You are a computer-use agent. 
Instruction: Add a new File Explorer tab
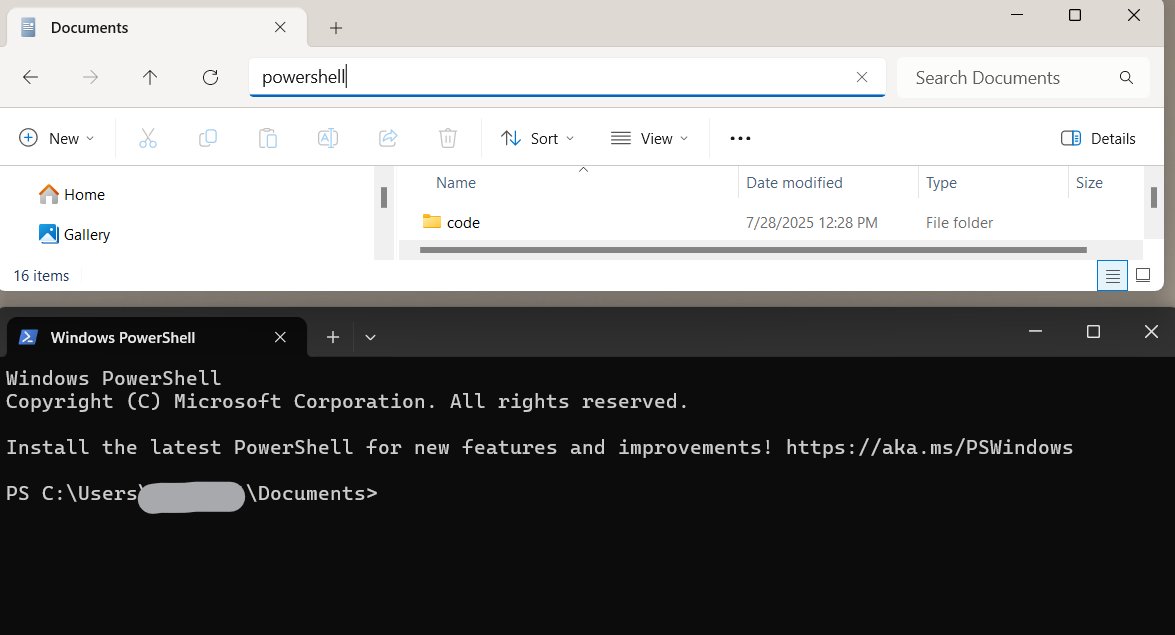[x=336, y=28]
